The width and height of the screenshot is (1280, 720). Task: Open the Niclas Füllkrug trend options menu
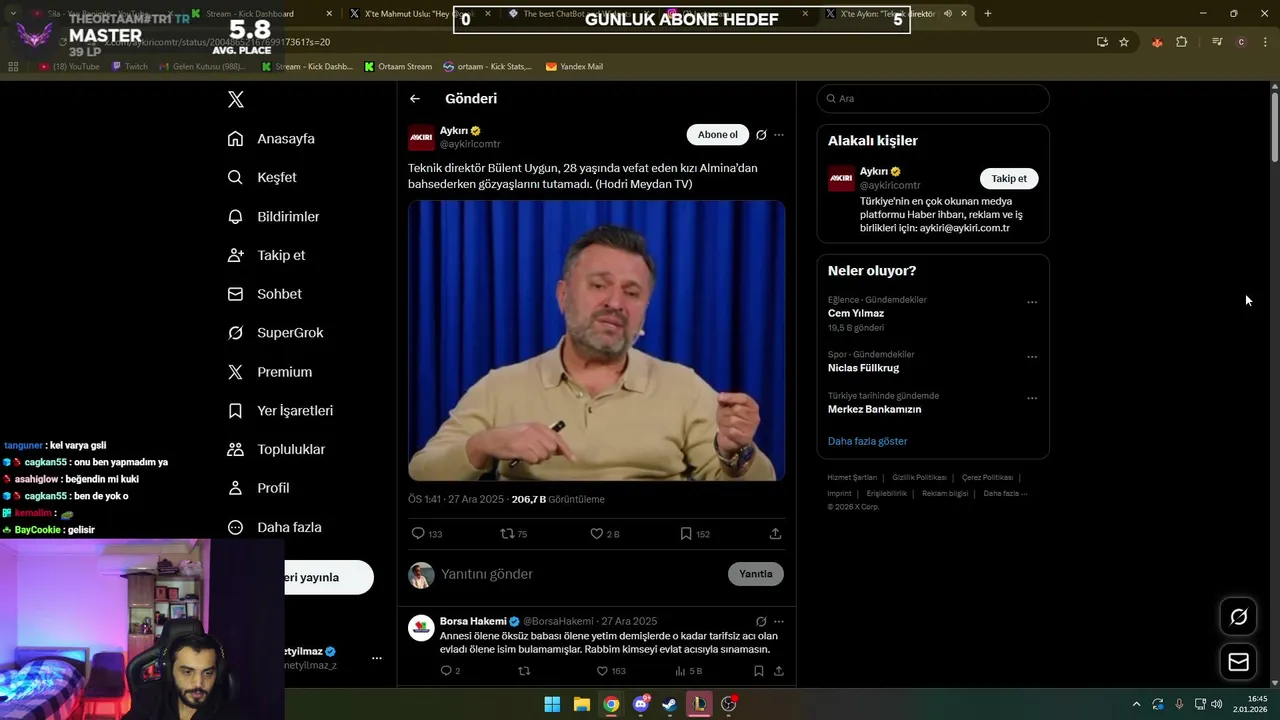point(1032,357)
